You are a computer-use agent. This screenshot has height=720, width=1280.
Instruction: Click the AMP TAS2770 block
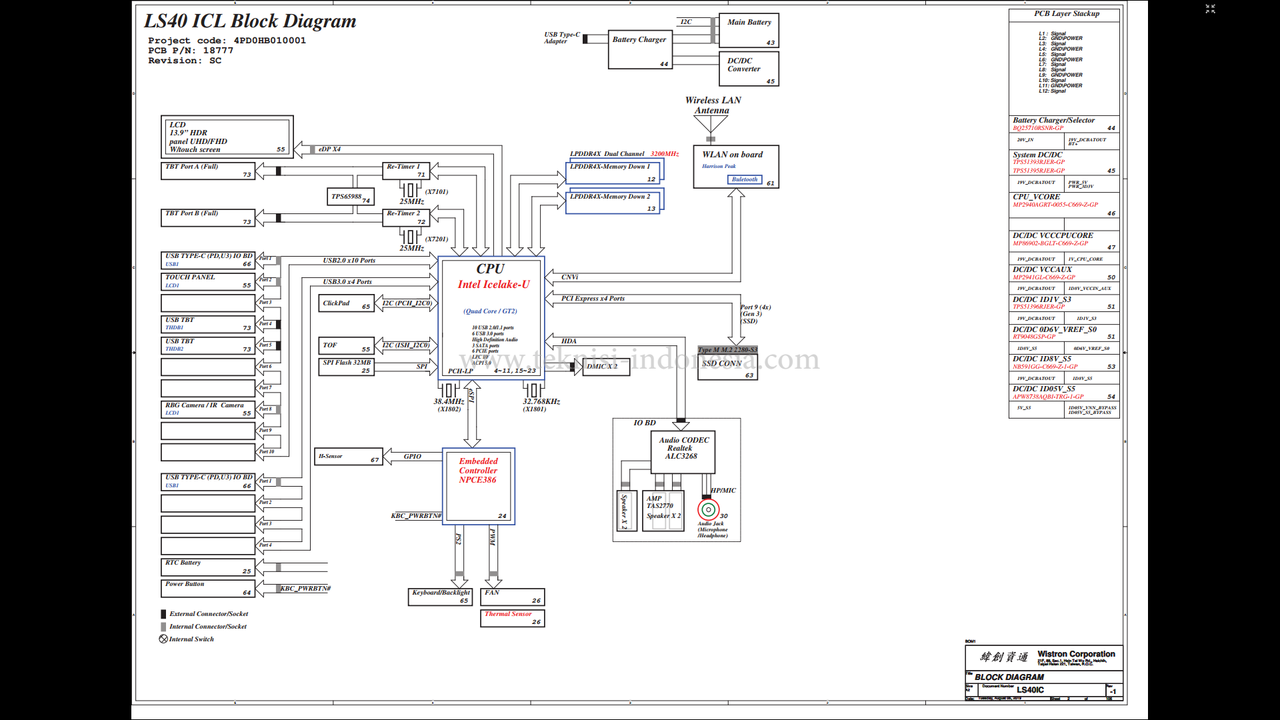[662, 511]
